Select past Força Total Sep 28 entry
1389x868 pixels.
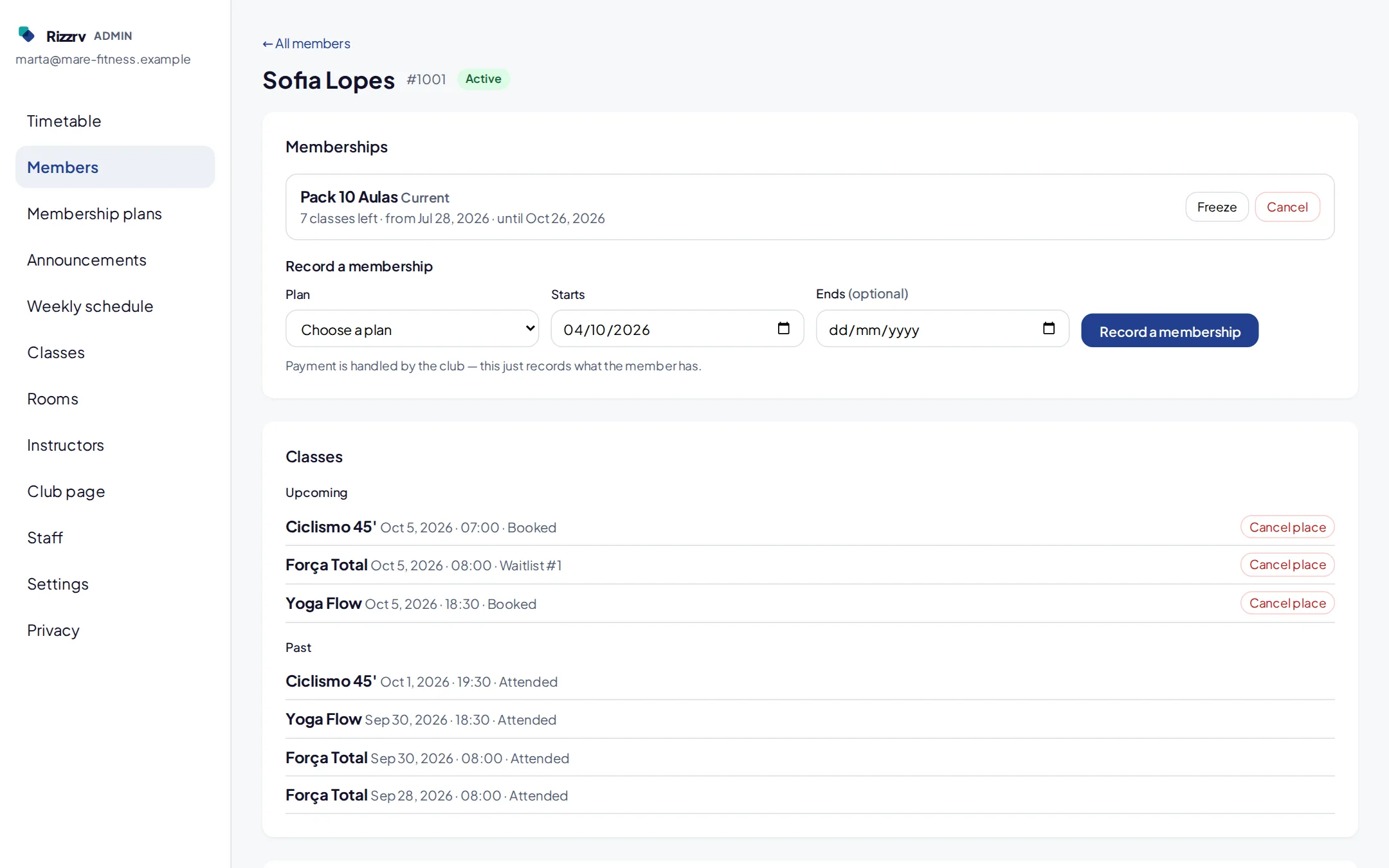[810, 795]
